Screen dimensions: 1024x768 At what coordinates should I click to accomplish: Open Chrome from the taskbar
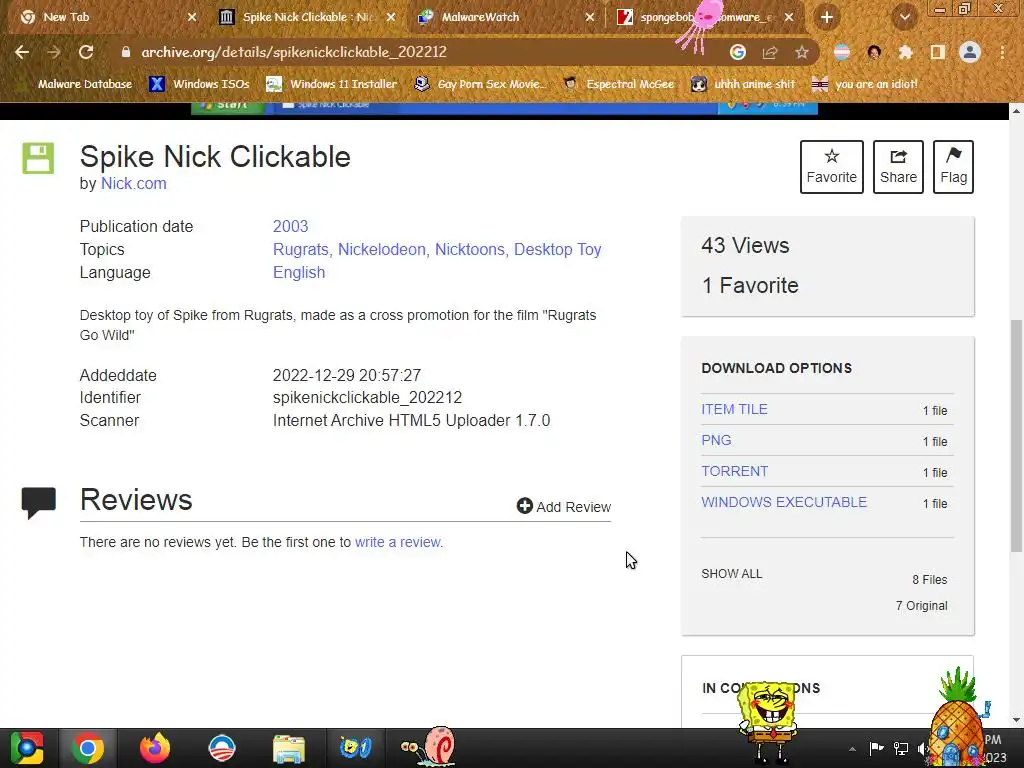pyautogui.click(x=88, y=748)
